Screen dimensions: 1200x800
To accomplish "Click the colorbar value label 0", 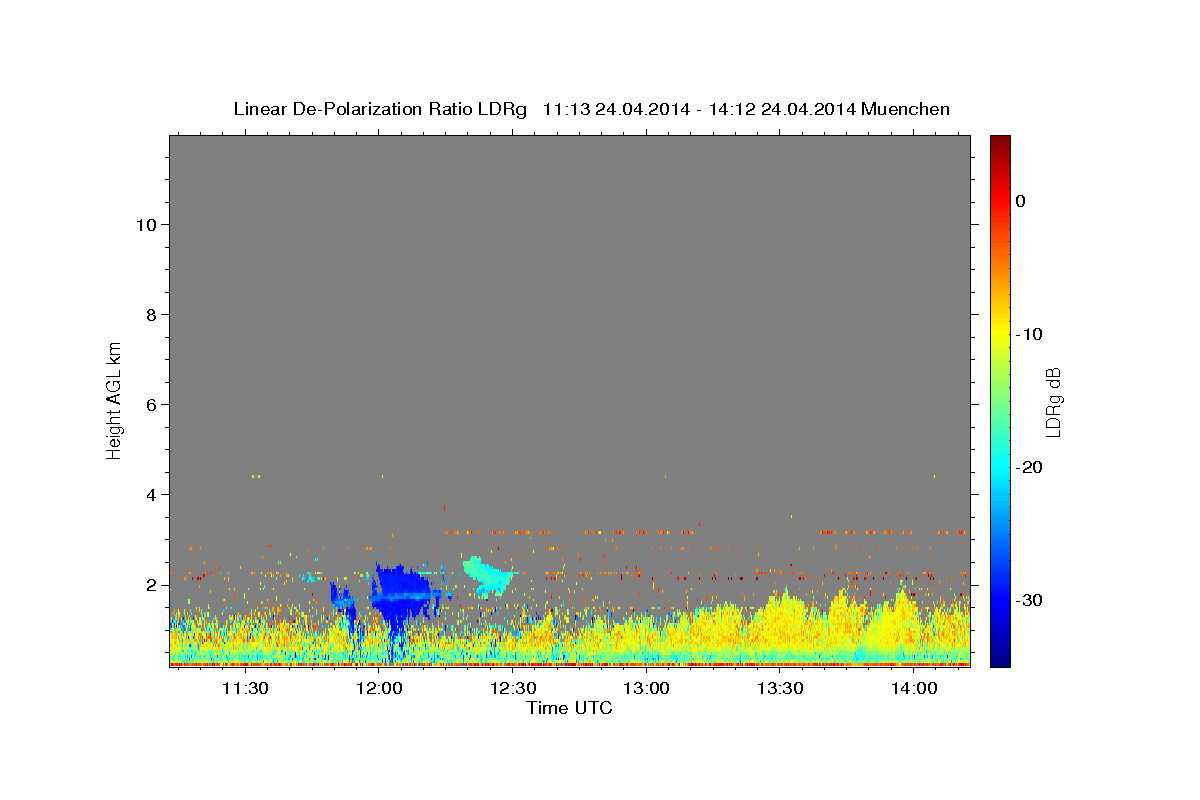I will click(x=1020, y=201).
